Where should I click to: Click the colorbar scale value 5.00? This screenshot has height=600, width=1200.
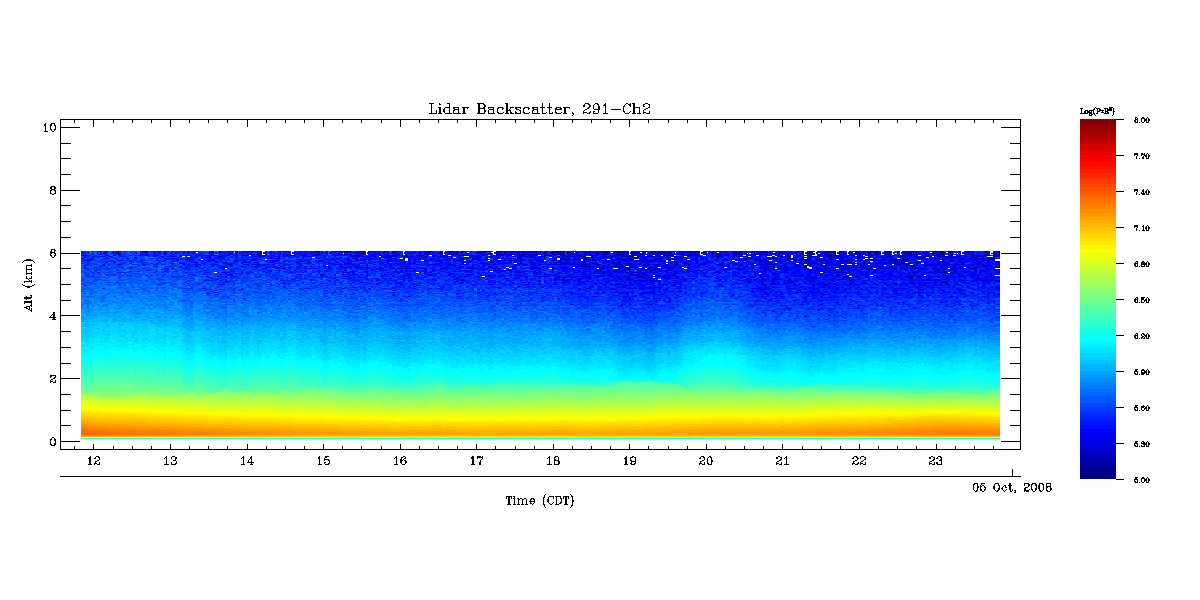tap(1142, 480)
